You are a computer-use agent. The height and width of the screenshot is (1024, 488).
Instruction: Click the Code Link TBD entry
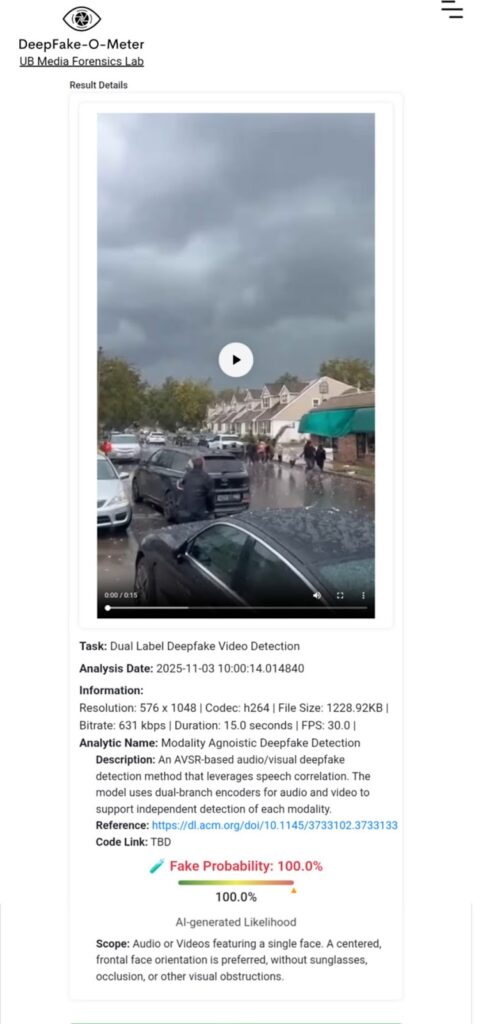(x=133, y=842)
